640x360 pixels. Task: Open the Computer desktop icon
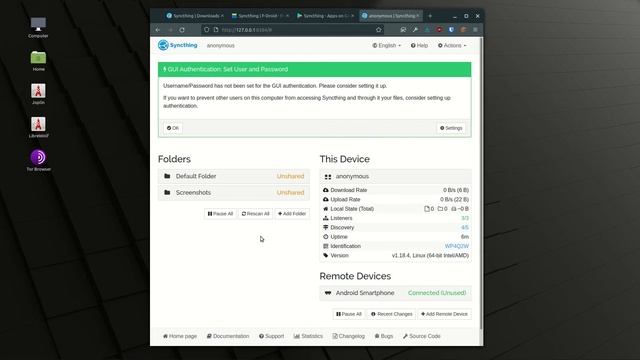pyautogui.click(x=38, y=27)
